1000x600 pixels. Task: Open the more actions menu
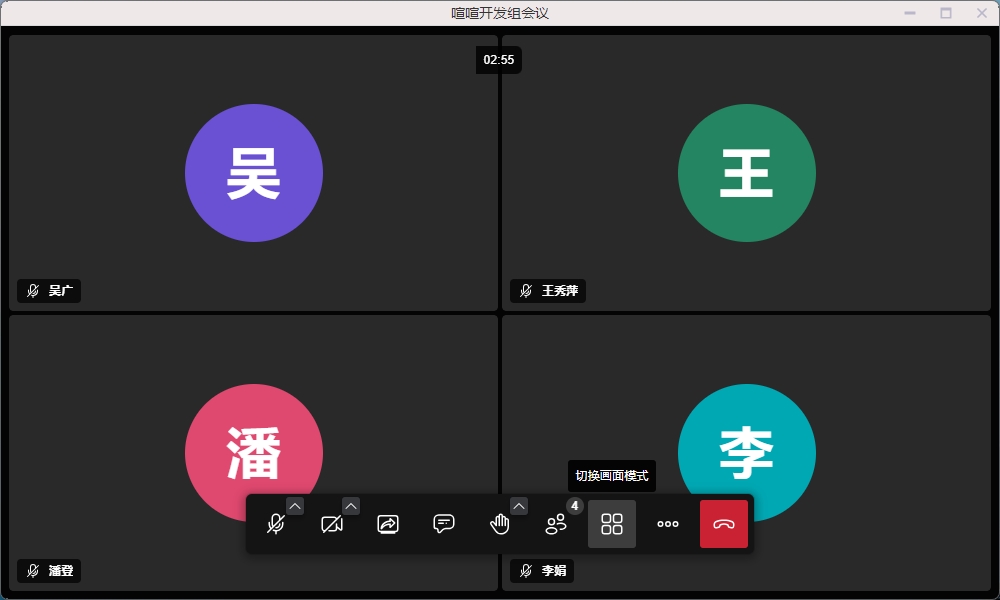(668, 524)
